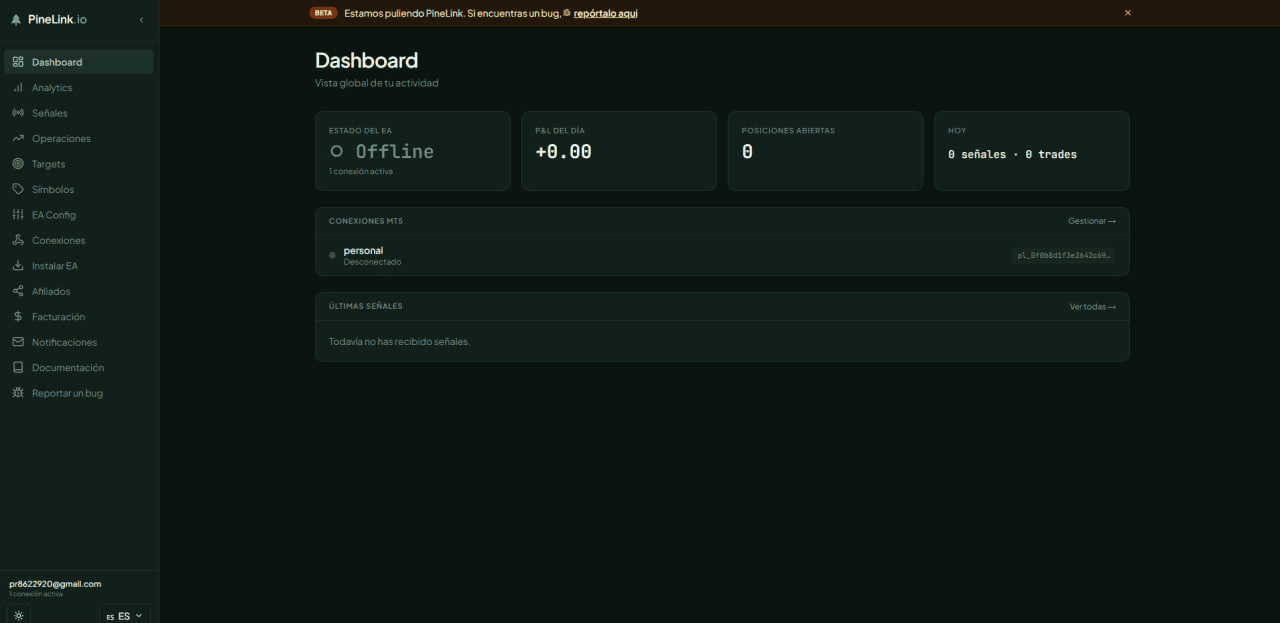Click the Analytics bar chart icon
This screenshot has height=623, width=1280.
tap(18, 88)
